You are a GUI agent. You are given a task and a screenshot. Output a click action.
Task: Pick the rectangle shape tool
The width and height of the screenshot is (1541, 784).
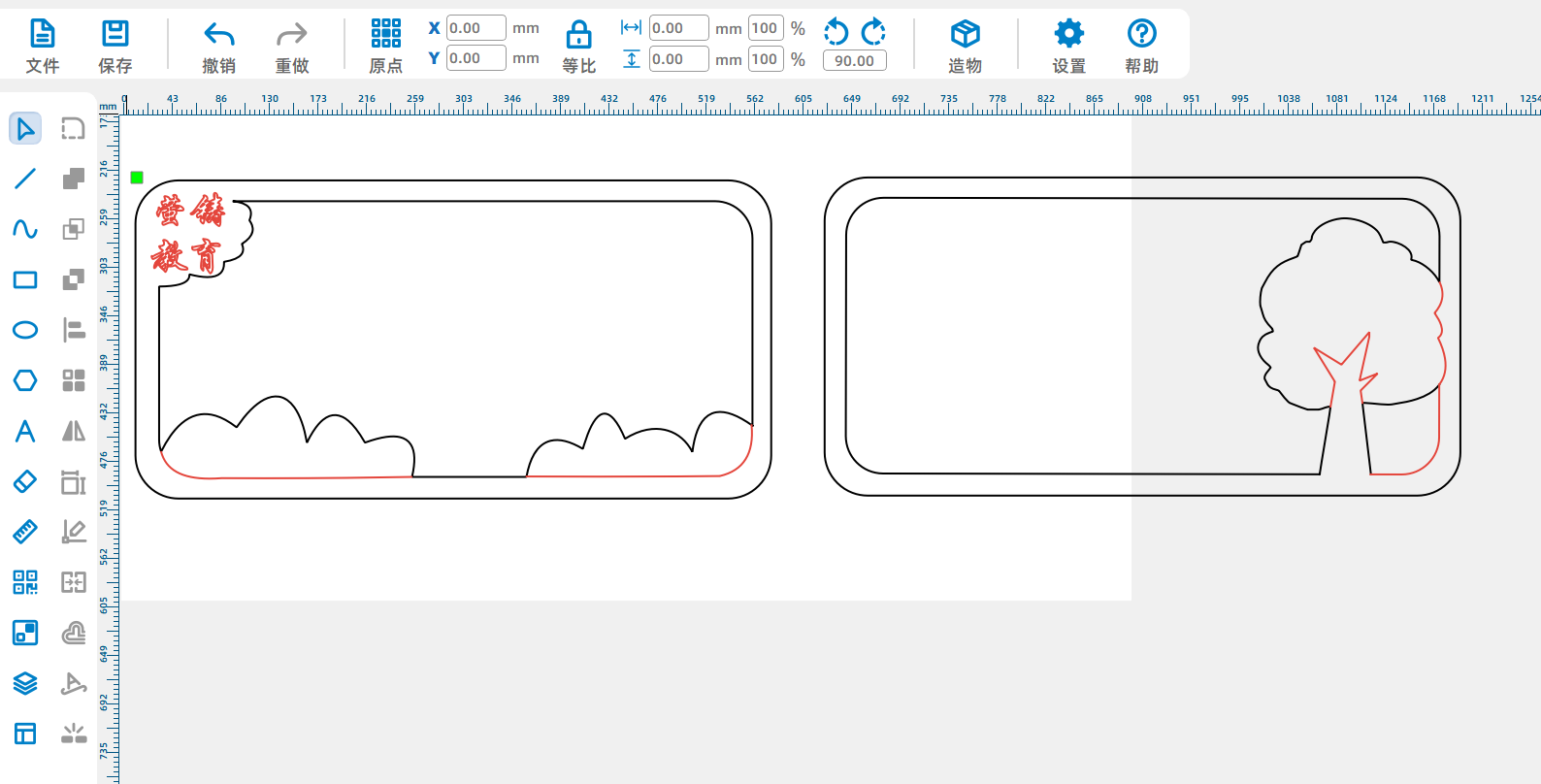pyautogui.click(x=25, y=279)
